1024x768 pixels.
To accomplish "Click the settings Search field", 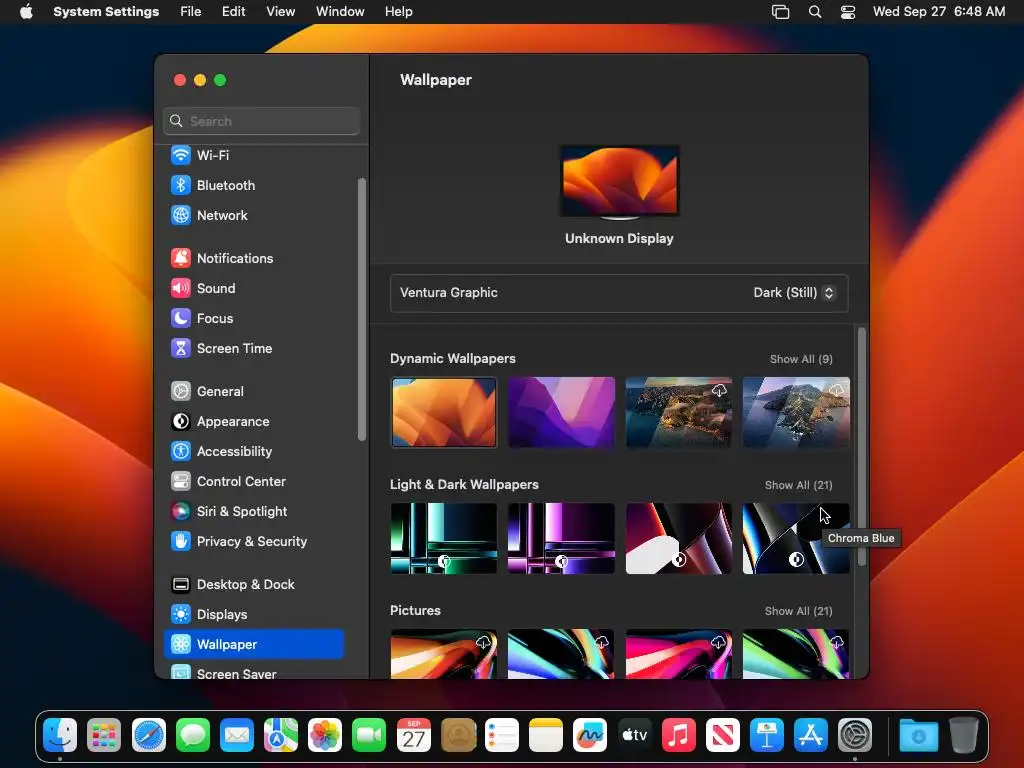I will click(x=261, y=121).
